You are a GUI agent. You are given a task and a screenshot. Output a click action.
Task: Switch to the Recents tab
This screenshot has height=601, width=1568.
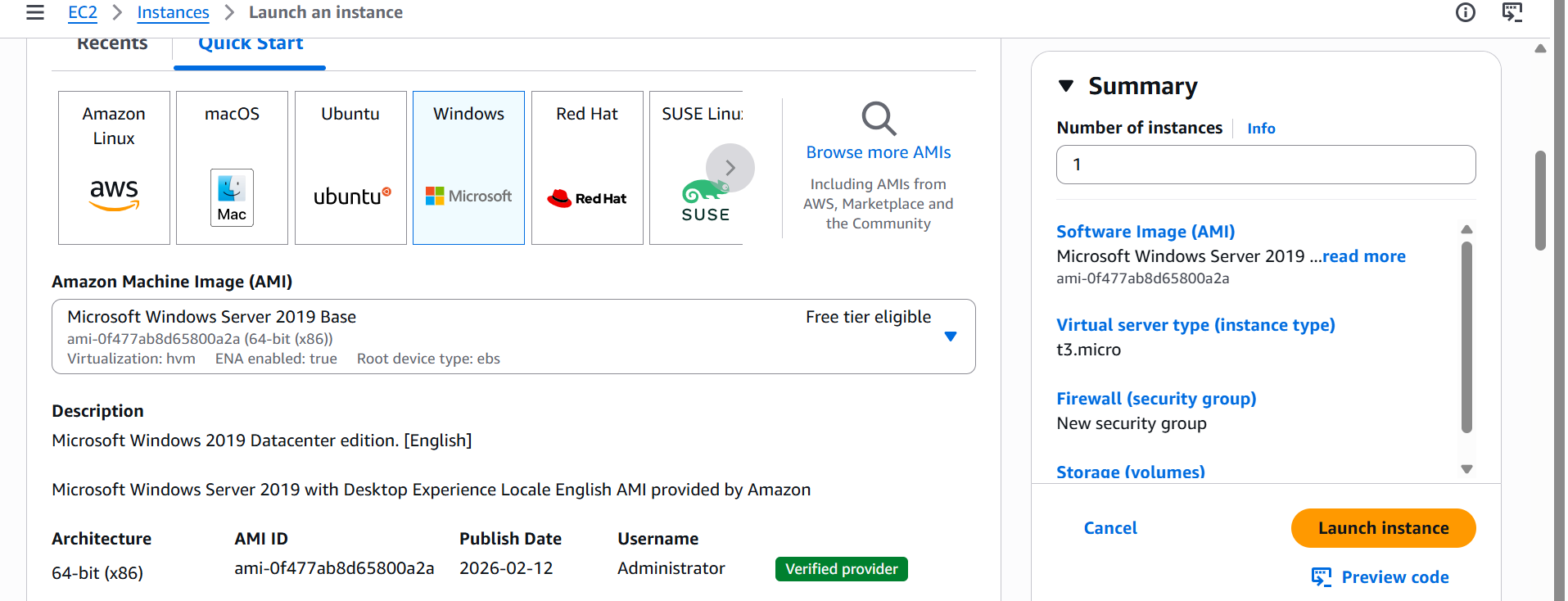[112, 45]
